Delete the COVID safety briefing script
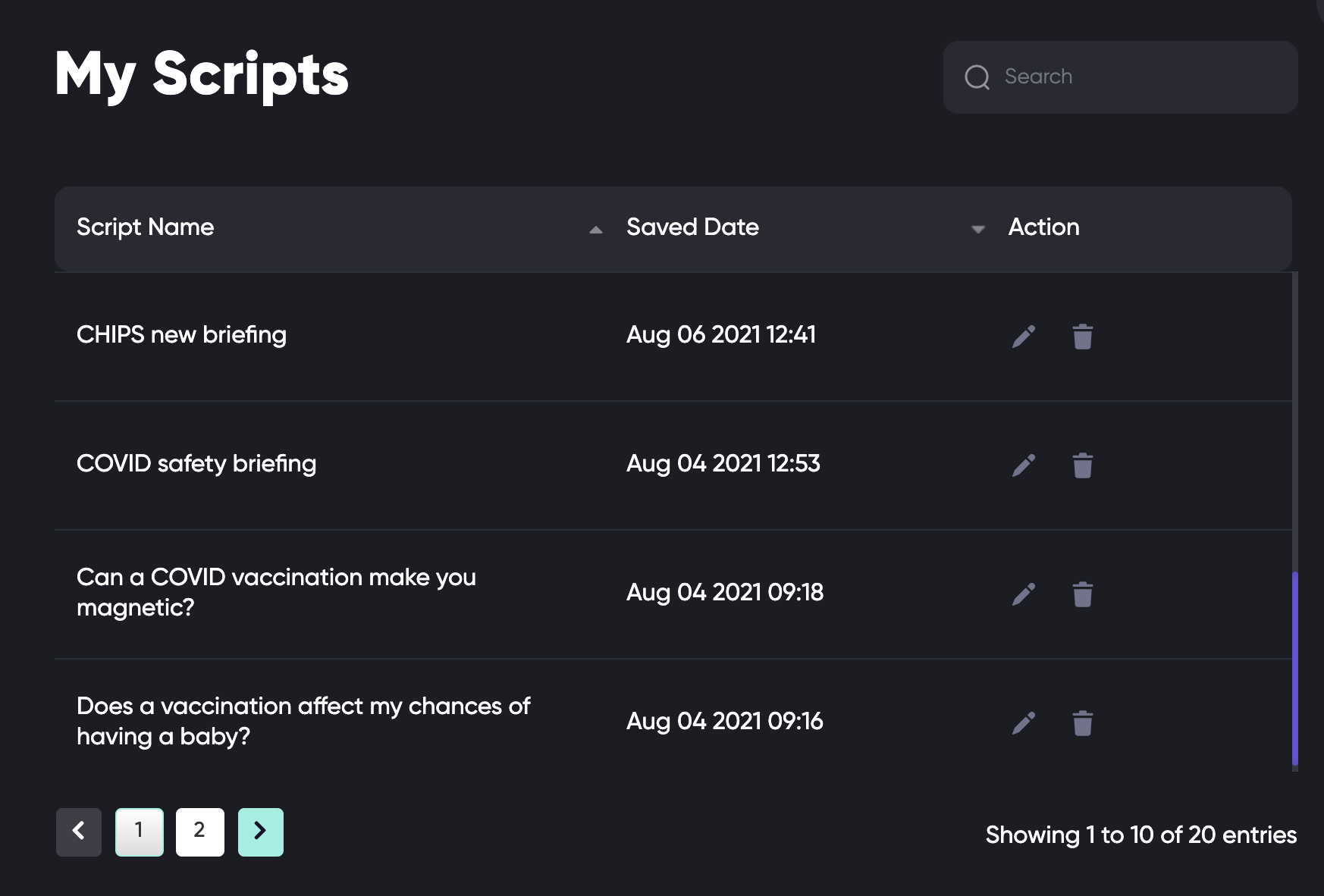This screenshot has height=896, width=1324. (x=1083, y=465)
